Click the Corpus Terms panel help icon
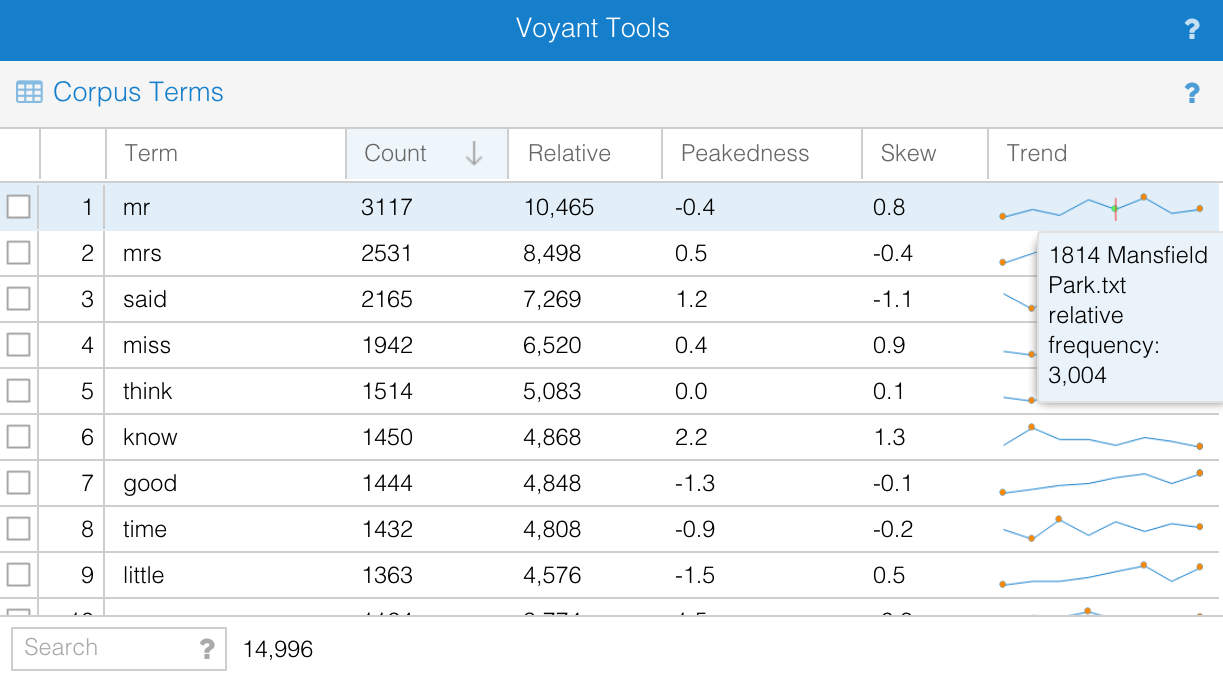Viewport: 1223px width, 679px height. [1191, 93]
